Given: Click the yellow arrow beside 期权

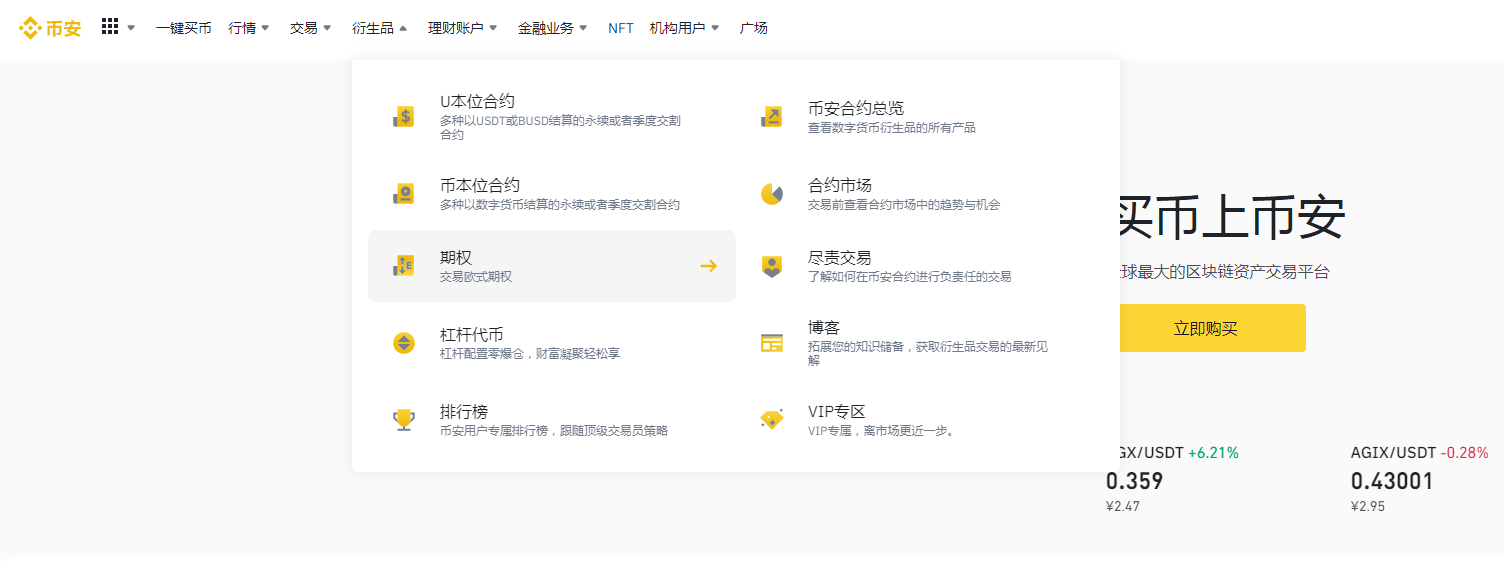Looking at the screenshot, I should pyautogui.click(x=708, y=266).
